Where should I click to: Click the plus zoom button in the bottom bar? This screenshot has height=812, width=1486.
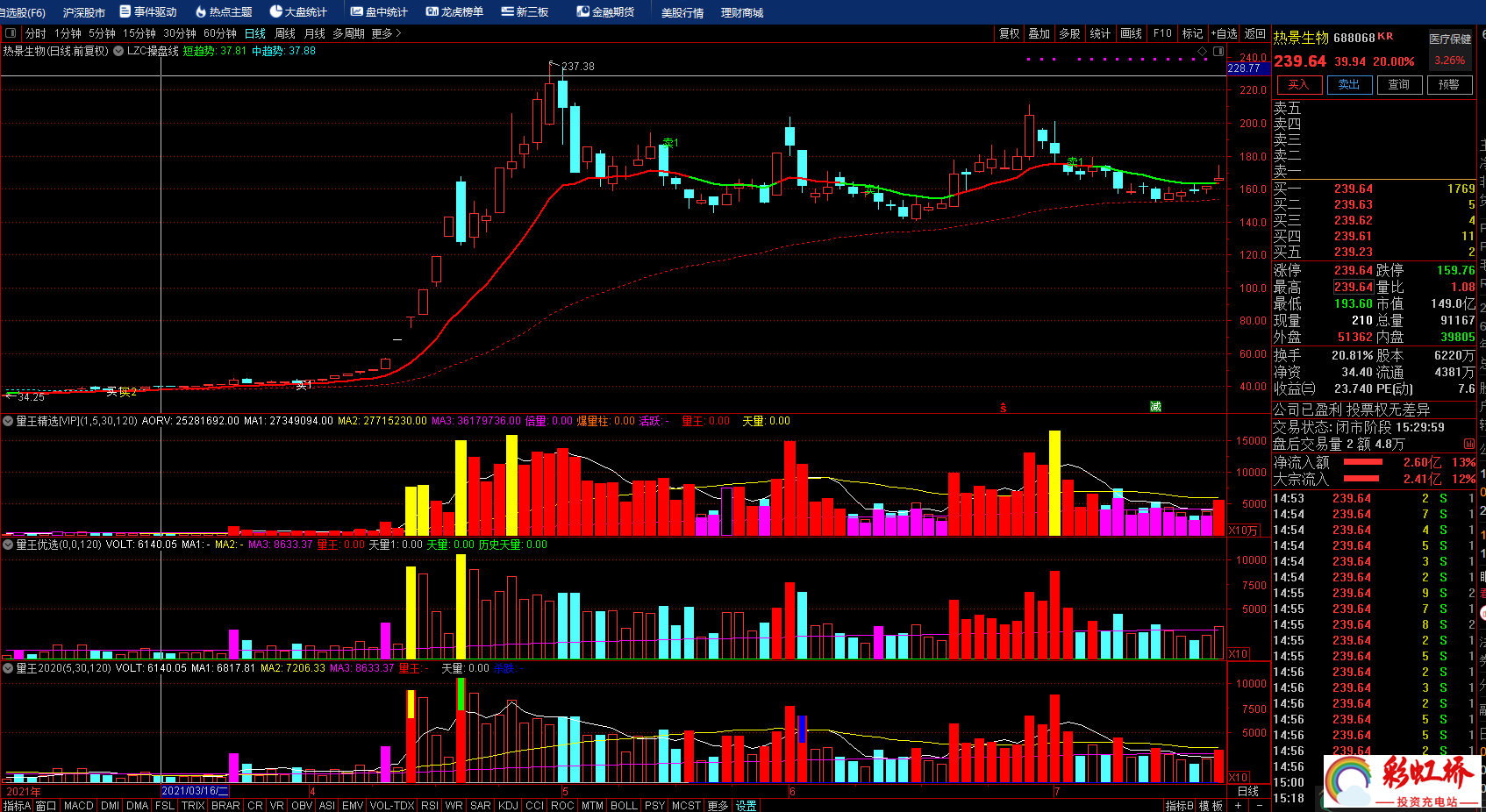tap(1238, 805)
